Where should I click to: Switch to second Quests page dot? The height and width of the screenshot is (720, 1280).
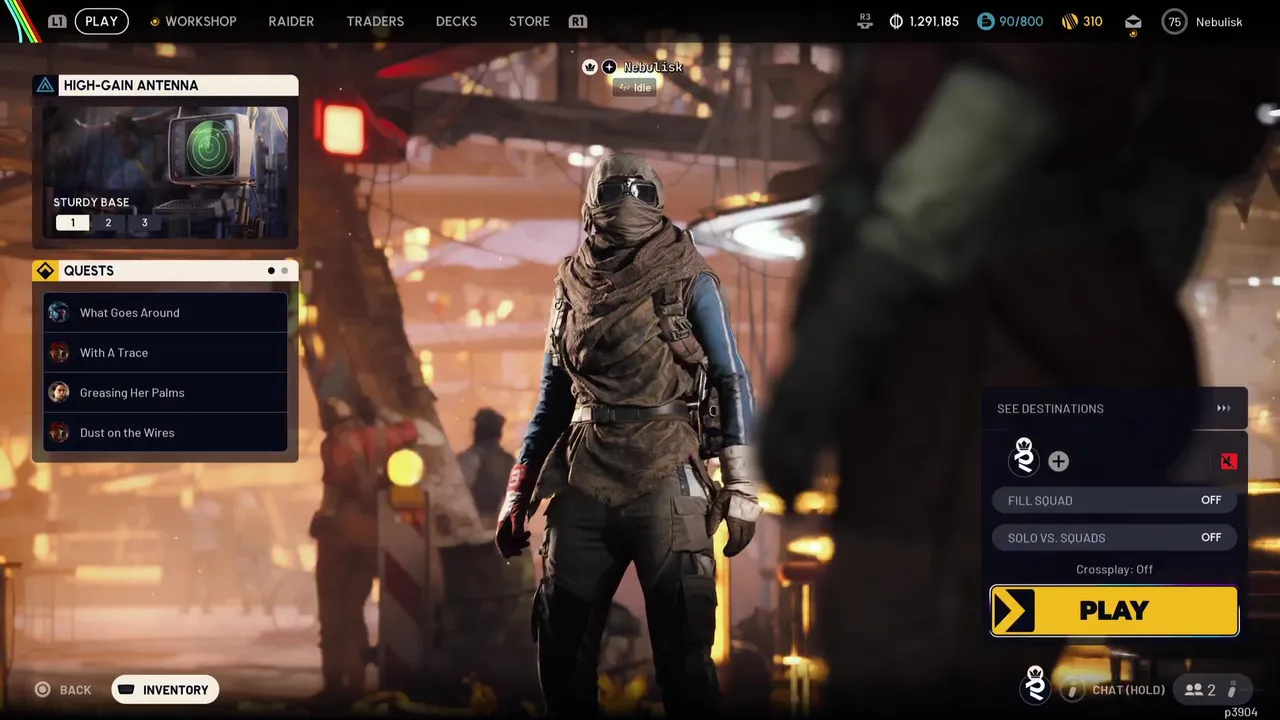(x=284, y=271)
